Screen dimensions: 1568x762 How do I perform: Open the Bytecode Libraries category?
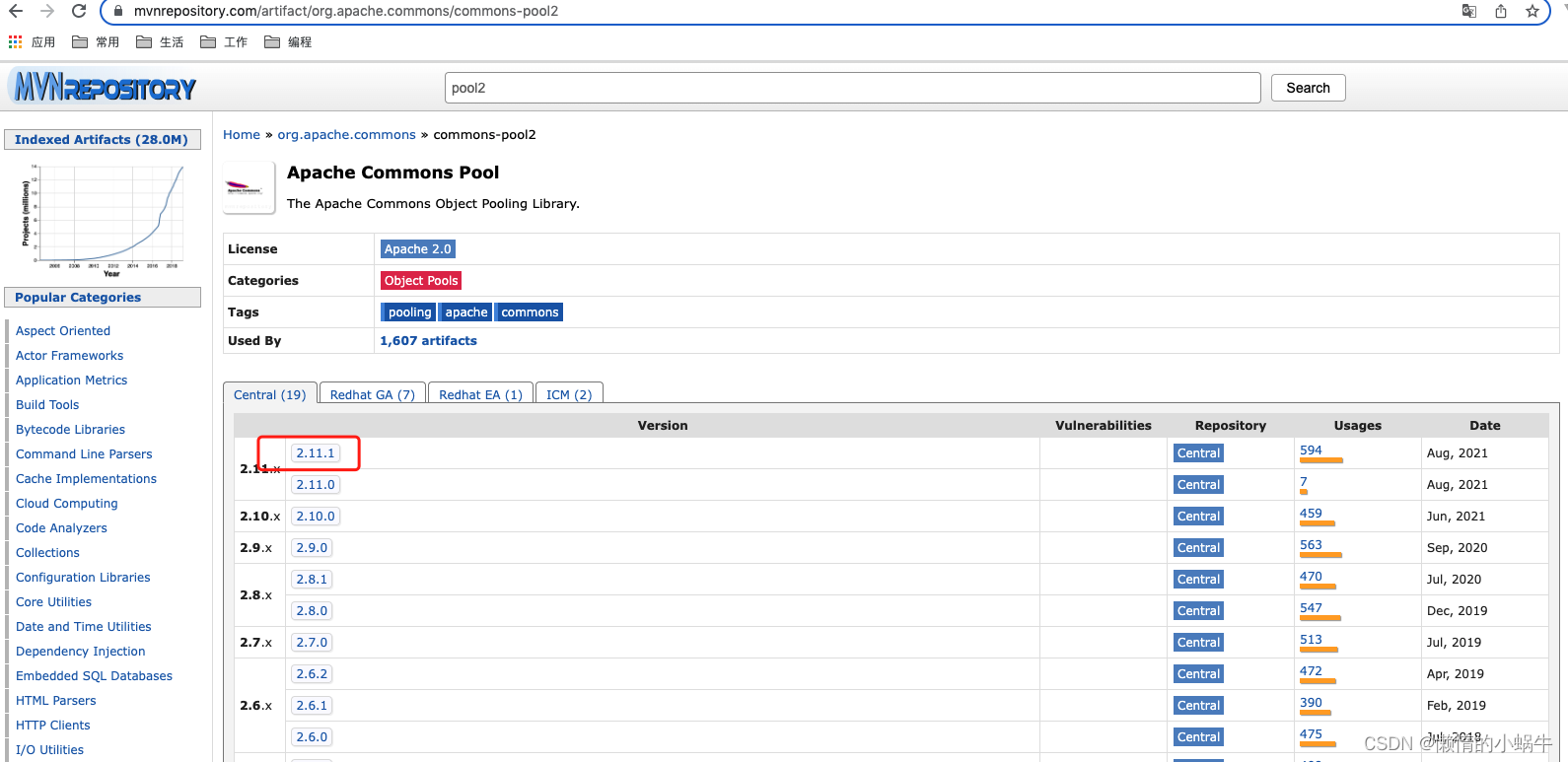(70, 430)
